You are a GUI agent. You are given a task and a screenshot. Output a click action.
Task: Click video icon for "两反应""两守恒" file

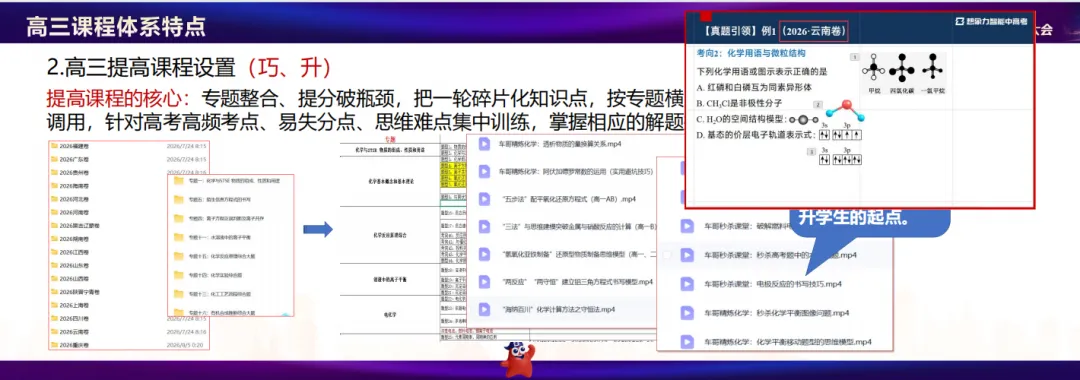click(484, 282)
